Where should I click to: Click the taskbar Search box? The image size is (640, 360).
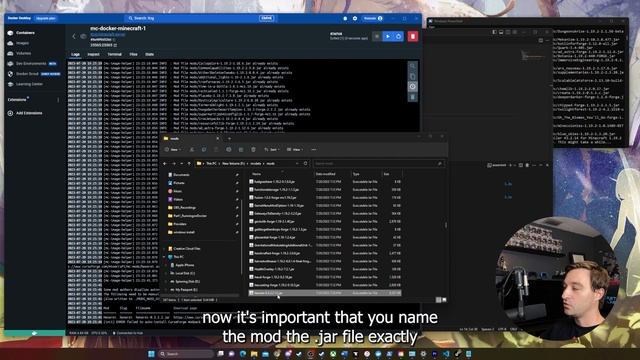(x=186, y=354)
